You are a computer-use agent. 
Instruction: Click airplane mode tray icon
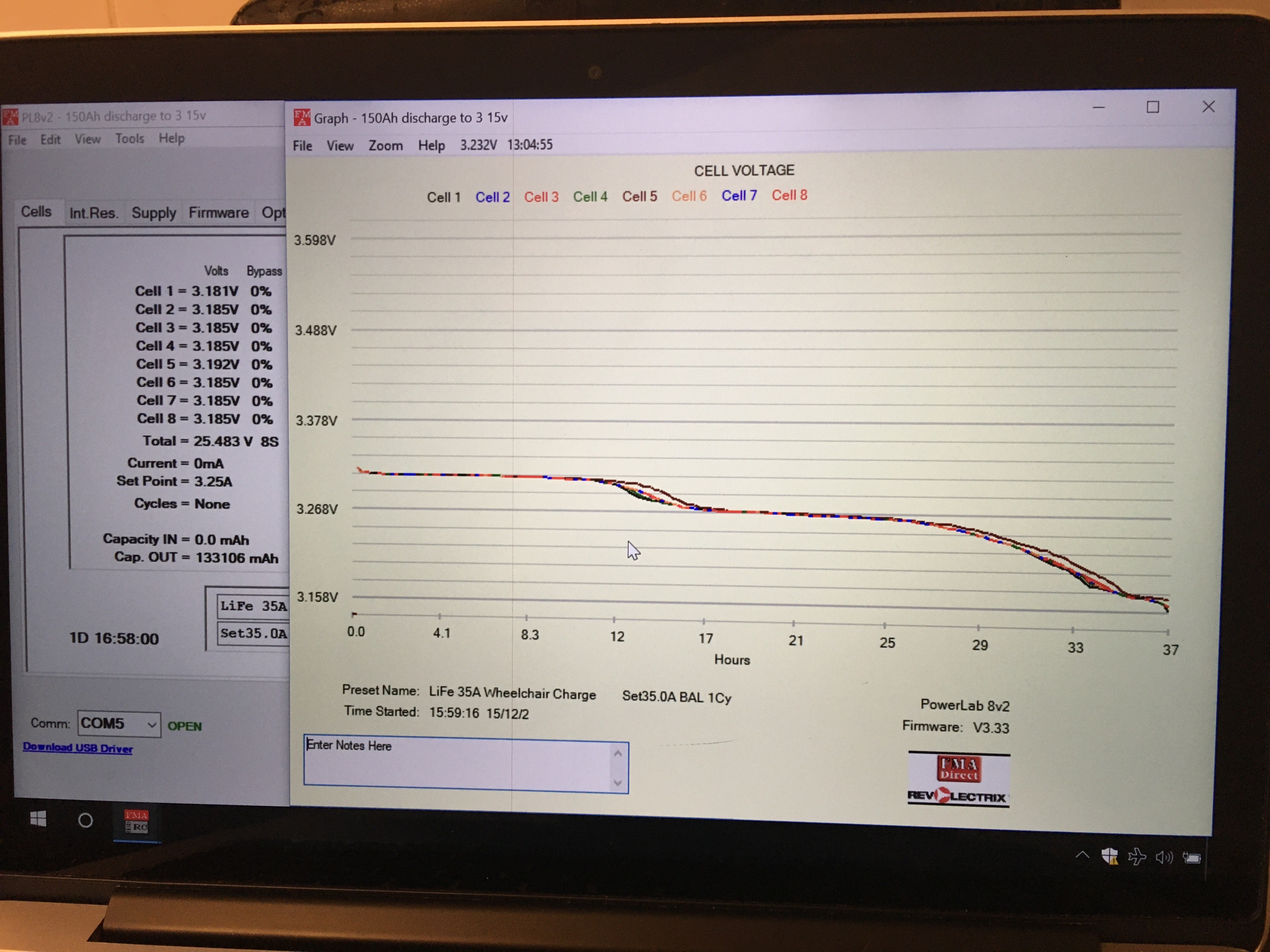point(1137,857)
